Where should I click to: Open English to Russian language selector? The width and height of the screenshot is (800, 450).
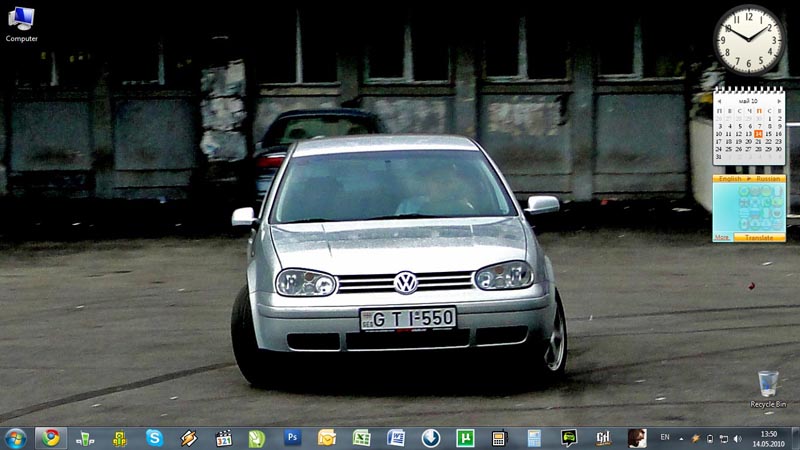749,179
